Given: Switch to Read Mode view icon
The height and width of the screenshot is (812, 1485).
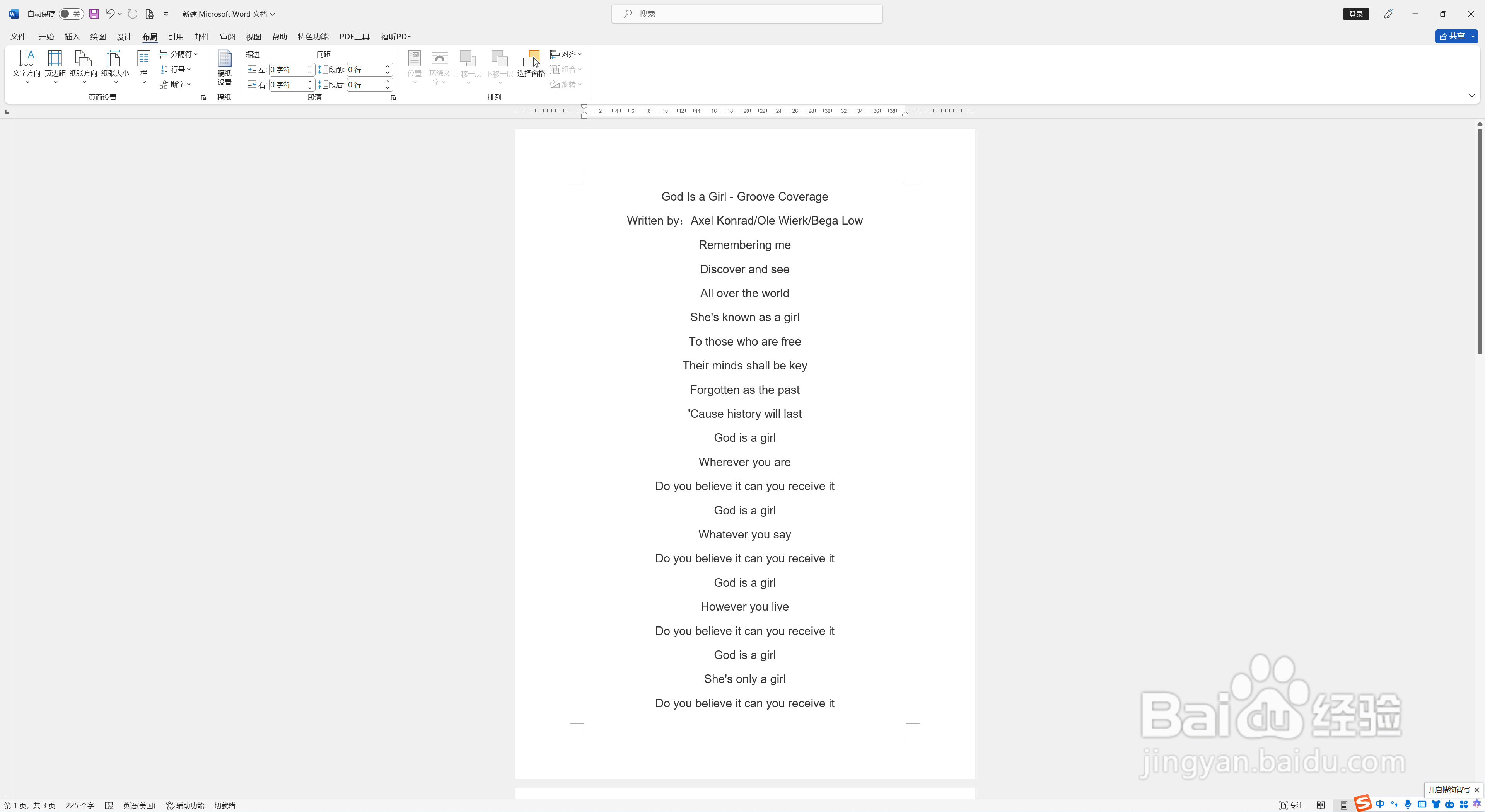Looking at the screenshot, I should coord(1321,806).
